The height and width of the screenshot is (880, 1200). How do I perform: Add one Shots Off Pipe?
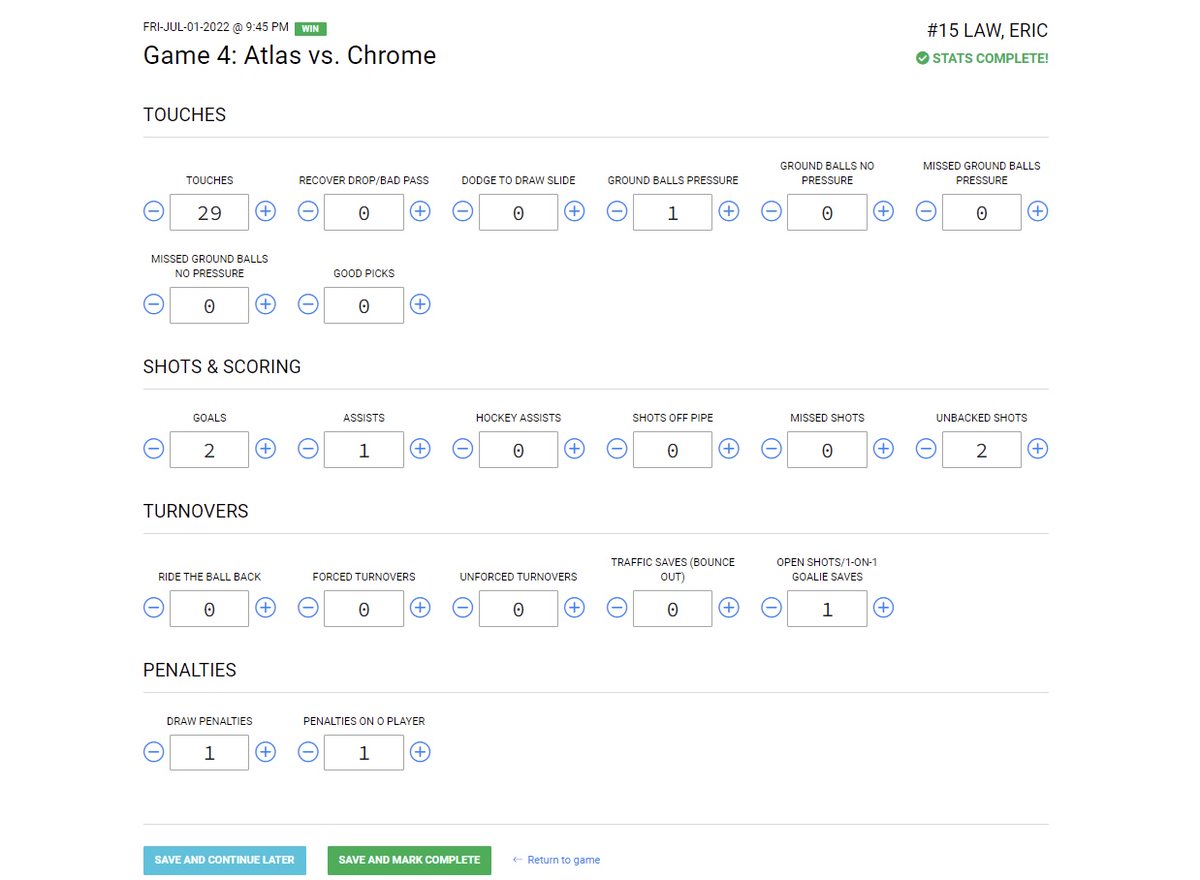[x=729, y=449]
